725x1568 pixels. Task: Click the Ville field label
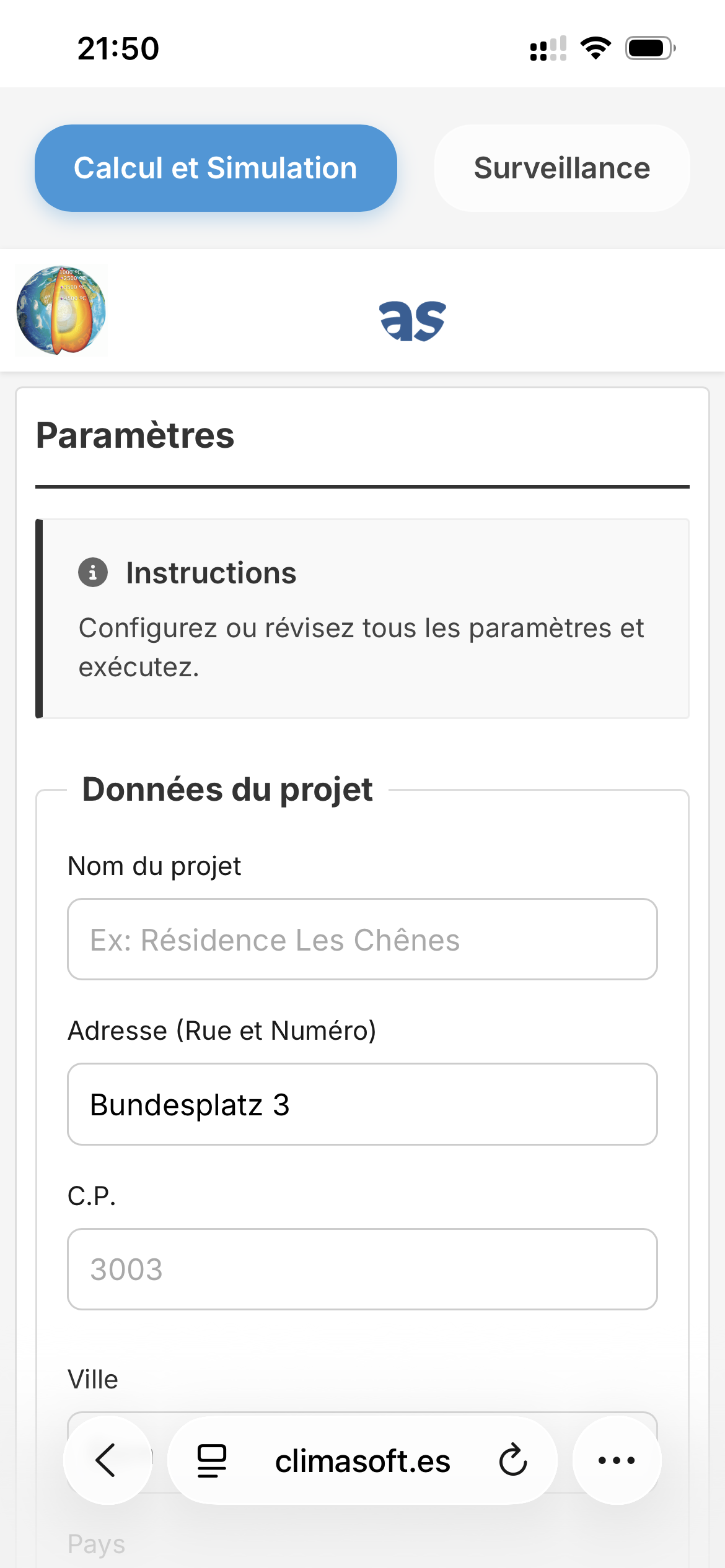[x=93, y=1380]
